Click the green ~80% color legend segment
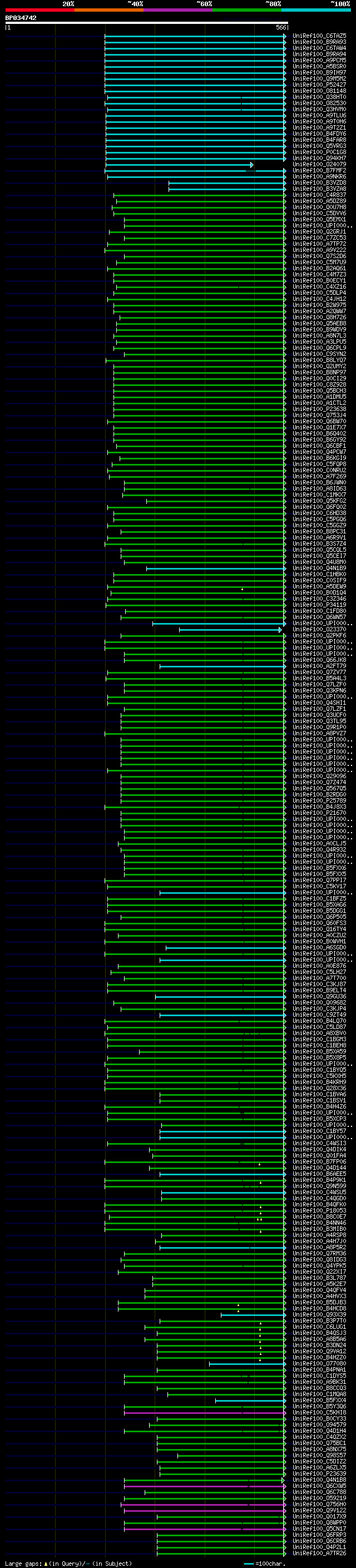 [x=247, y=10]
